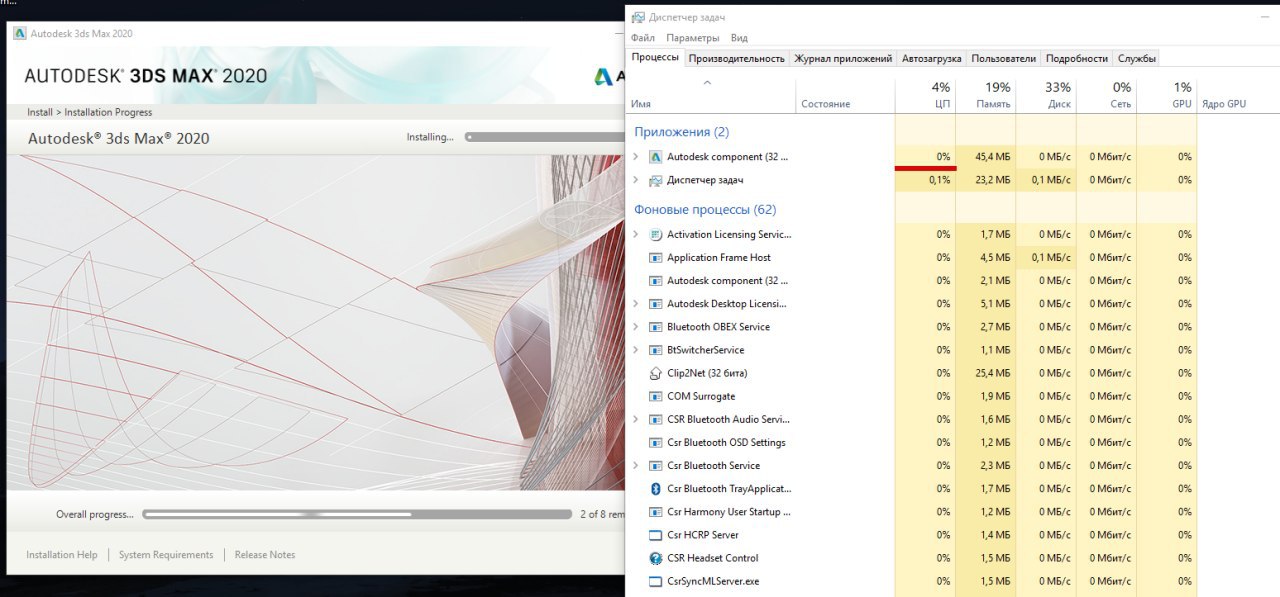Click the Overall progress bar

click(357, 514)
